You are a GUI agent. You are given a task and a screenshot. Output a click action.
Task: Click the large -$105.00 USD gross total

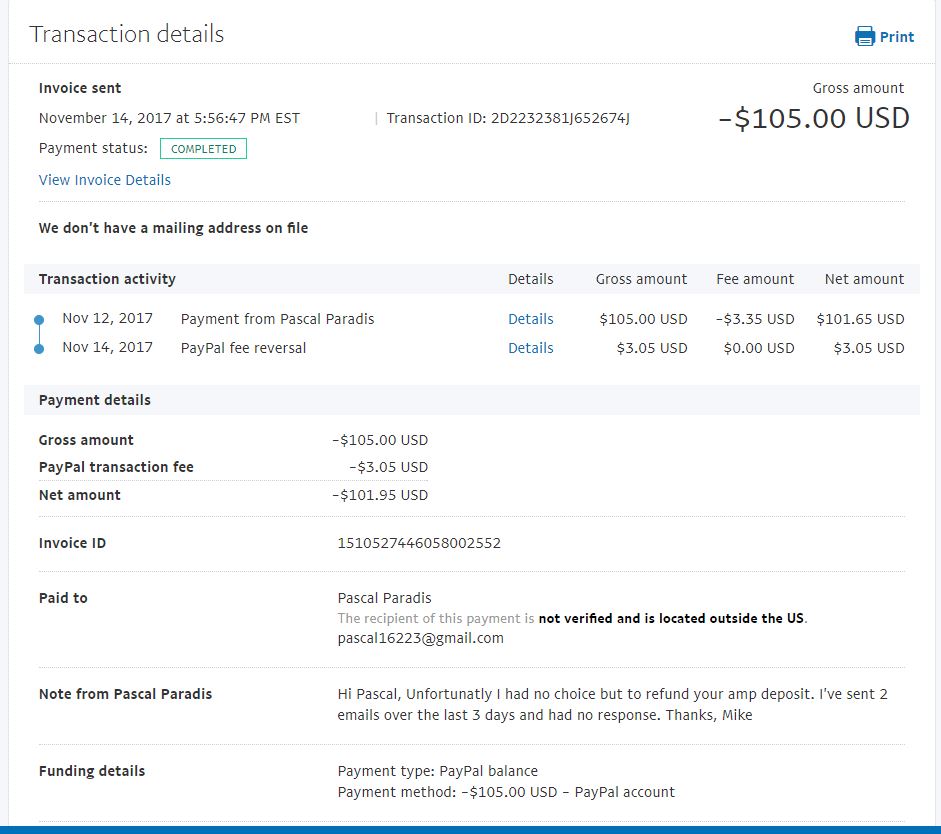pos(814,118)
